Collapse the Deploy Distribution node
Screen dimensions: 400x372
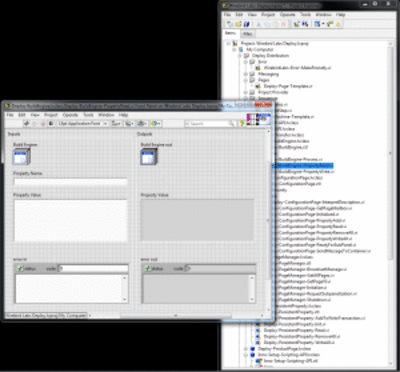[240, 56]
